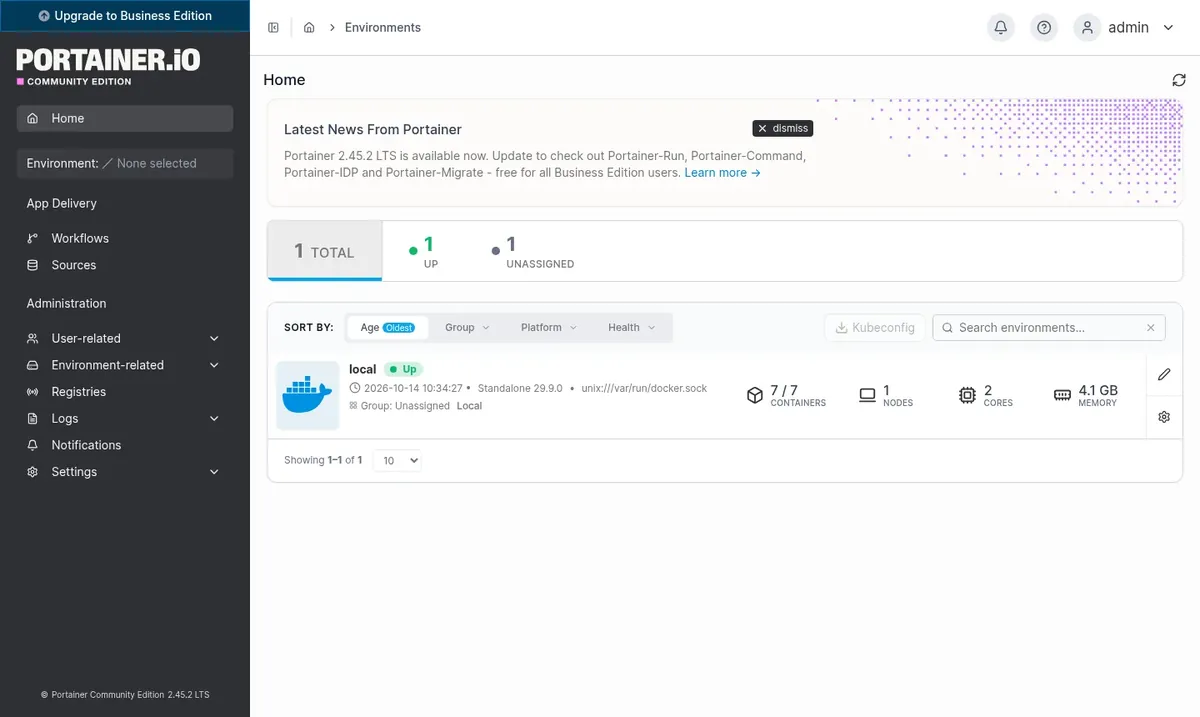Click the admin user avatar icon
This screenshot has width=1200, height=717.
pos(1087,28)
